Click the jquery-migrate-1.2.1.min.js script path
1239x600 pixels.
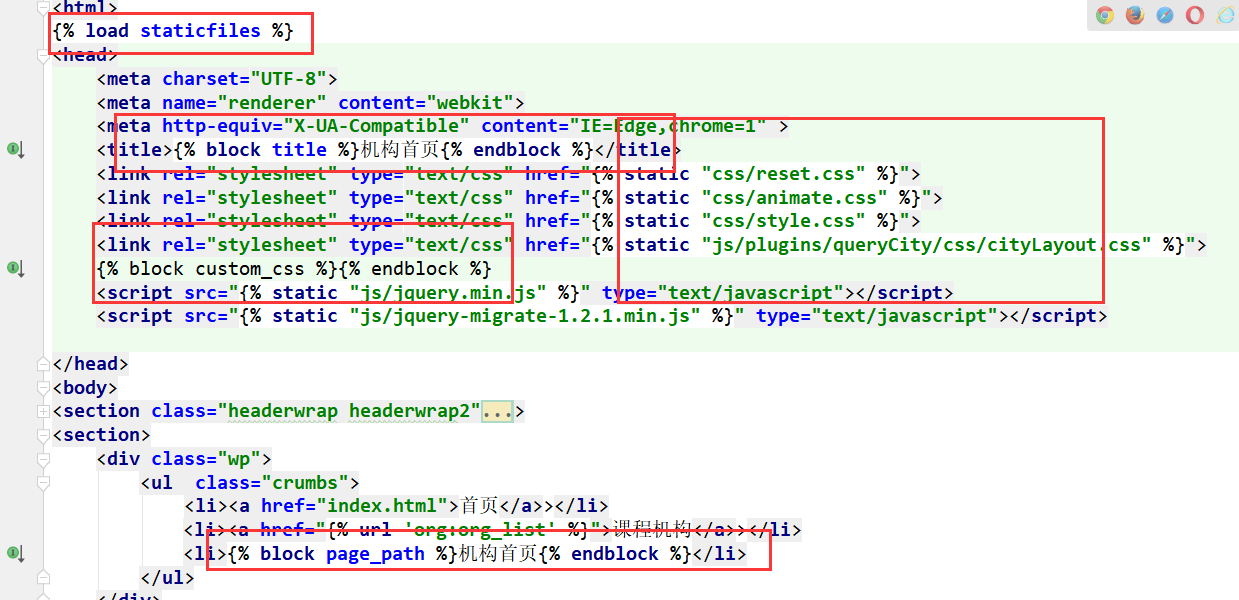tap(525, 316)
